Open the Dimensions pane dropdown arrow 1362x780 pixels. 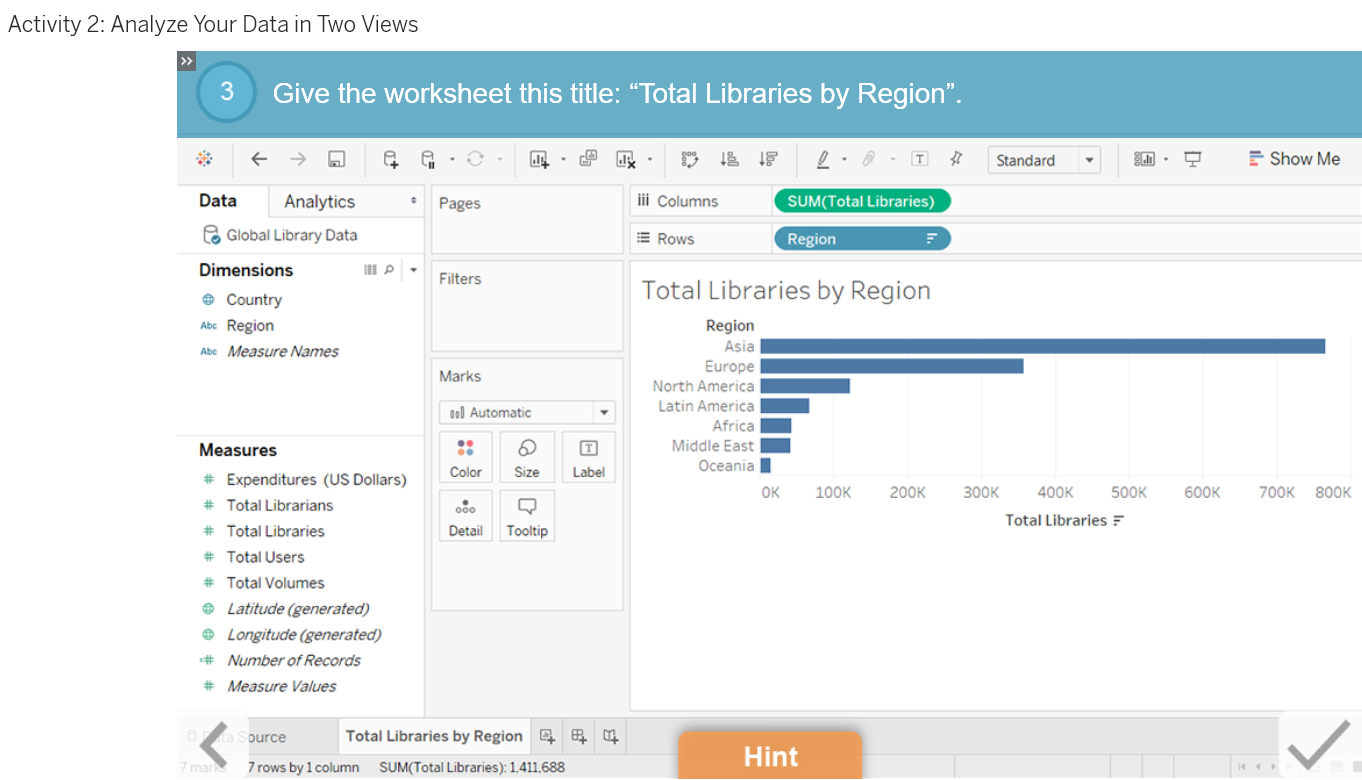pyautogui.click(x=413, y=270)
